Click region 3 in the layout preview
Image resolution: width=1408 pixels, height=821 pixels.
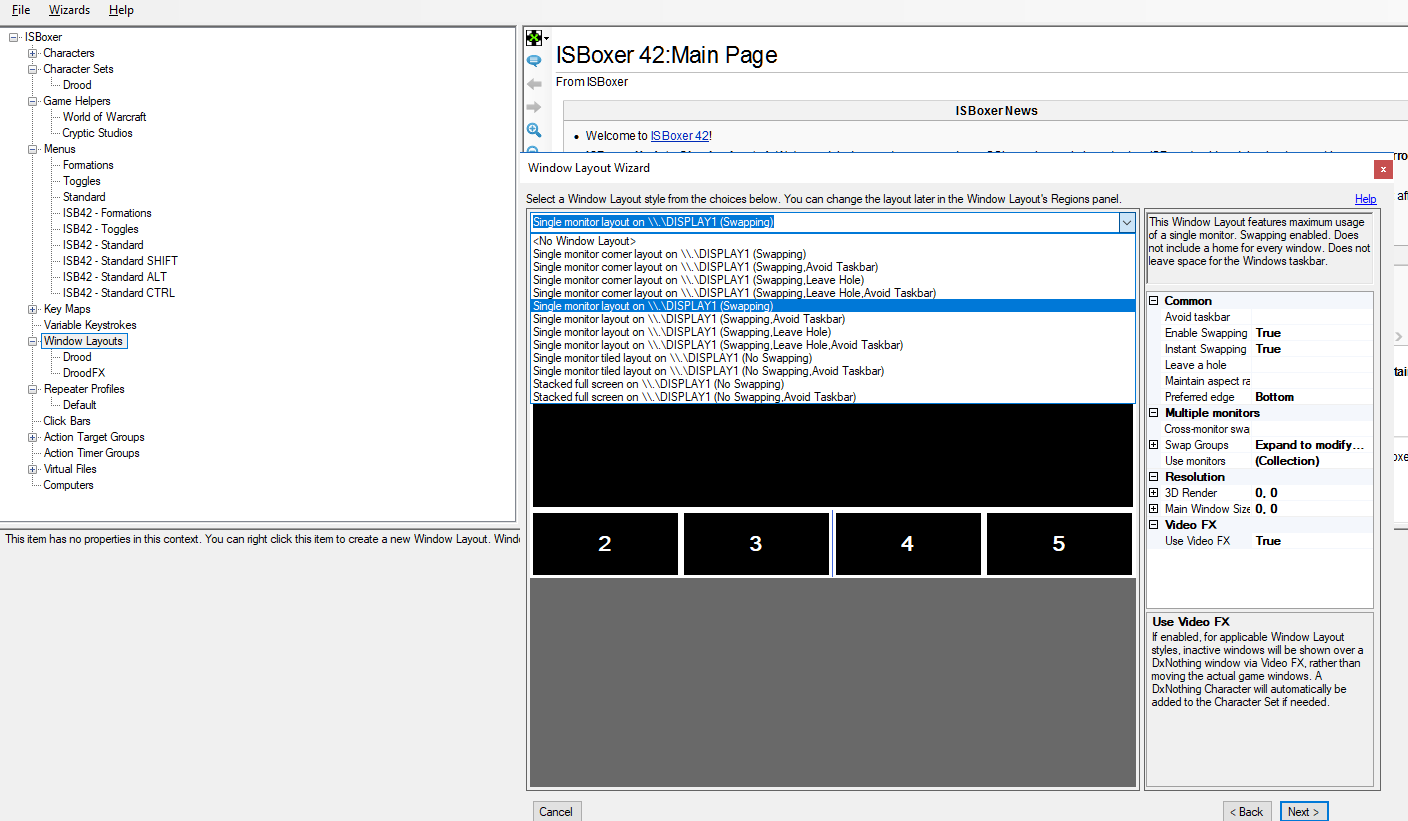pos(756,544)
